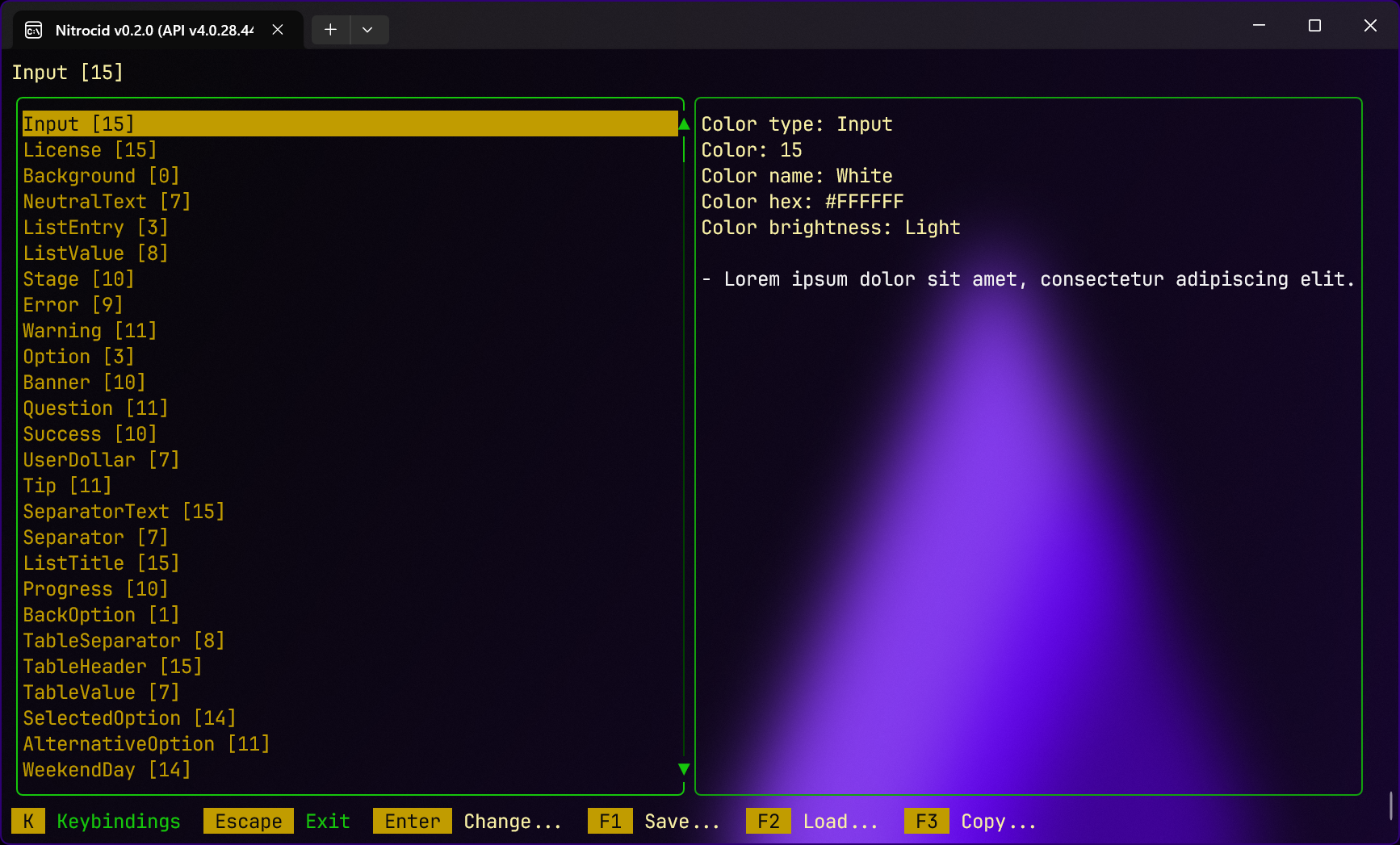Click the scroll up arrow in list
The width and height of the screenshot is (1400, 845).
(x=684, y=124)
